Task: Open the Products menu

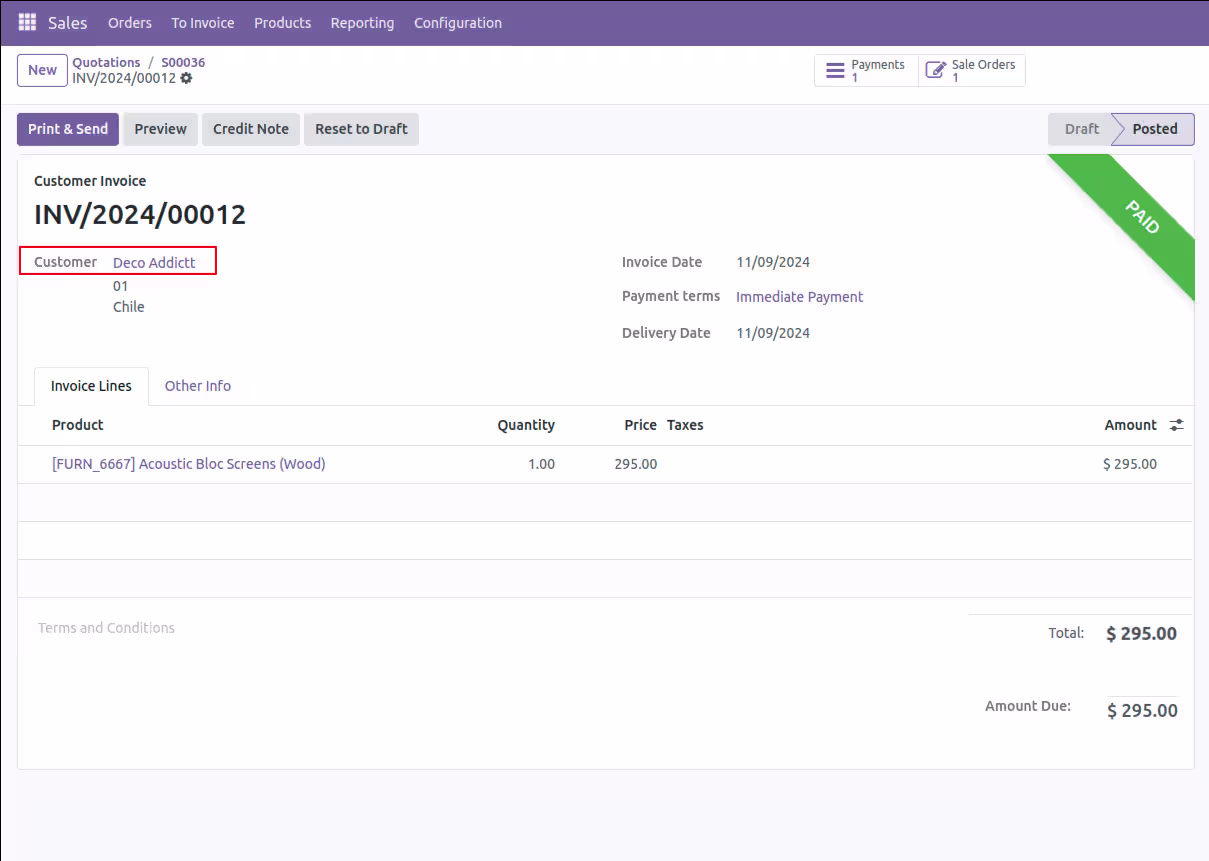Action: pyautogui.click(x=282, y=22)
